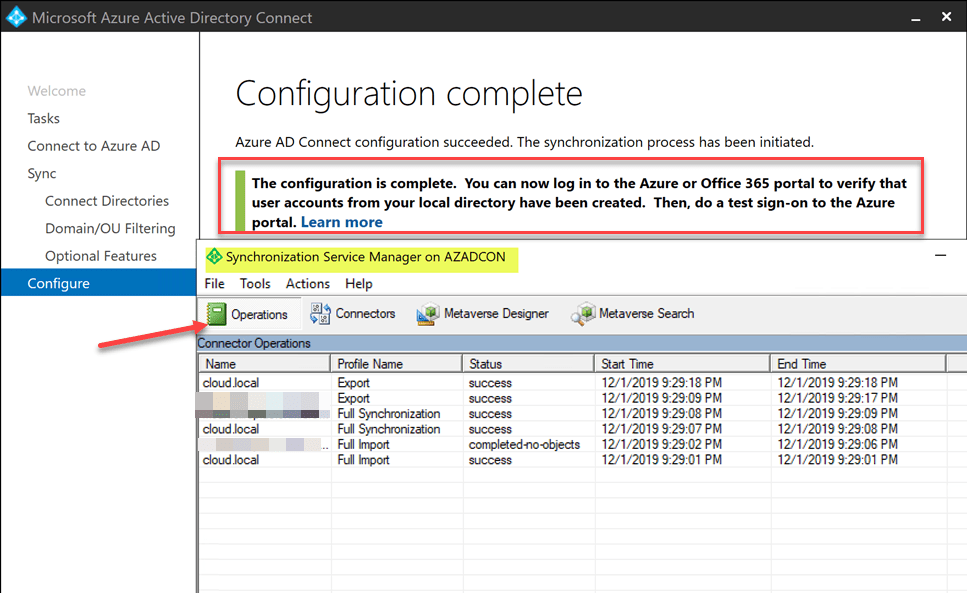The width and height of the screenshot is (967, 593).
Task: Sort by the End Time column header
Action: pyautogui.click(x=858, y=364)
